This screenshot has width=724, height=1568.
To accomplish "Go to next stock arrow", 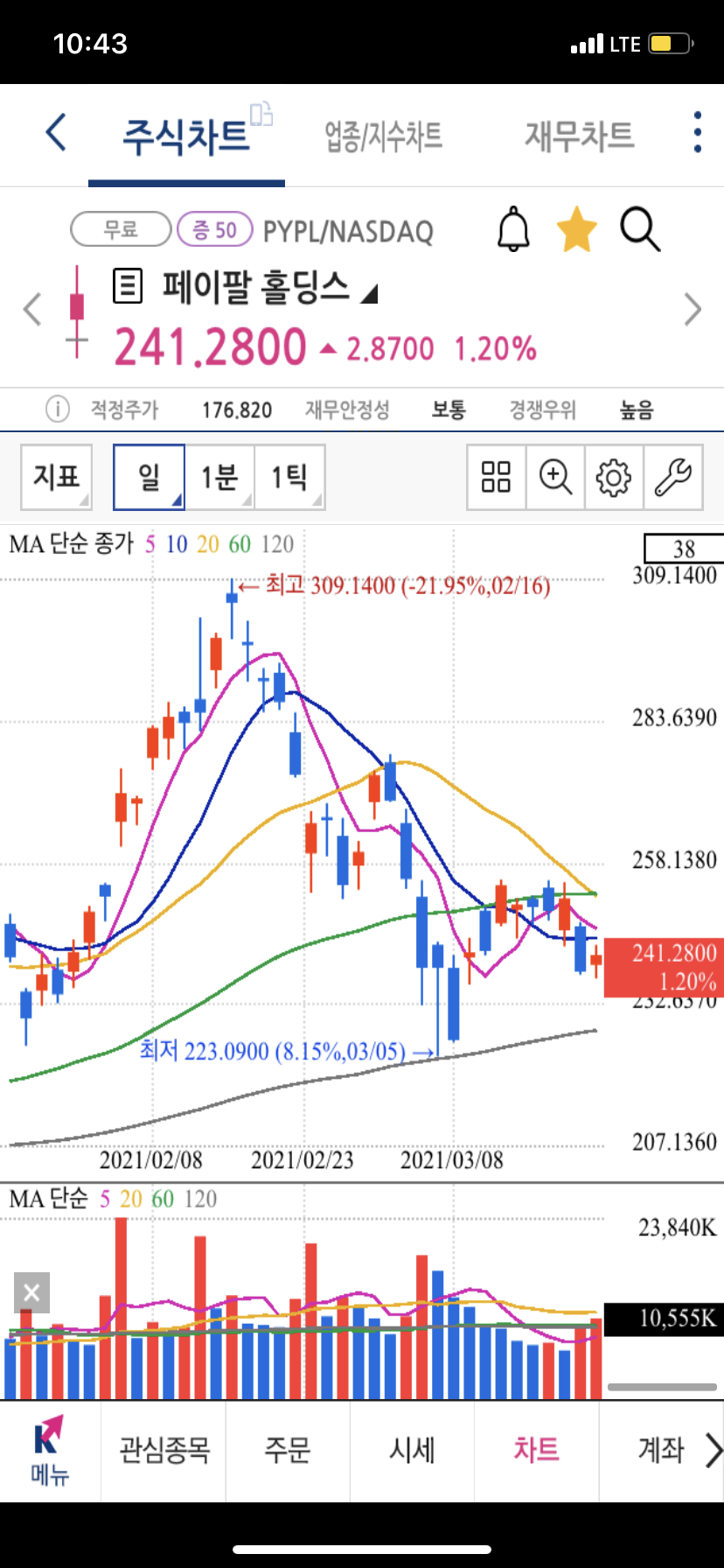I will (x=693, y=309).
